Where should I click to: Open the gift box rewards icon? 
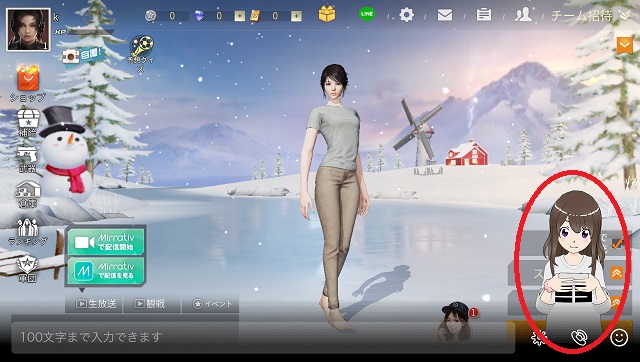[327, 15]
